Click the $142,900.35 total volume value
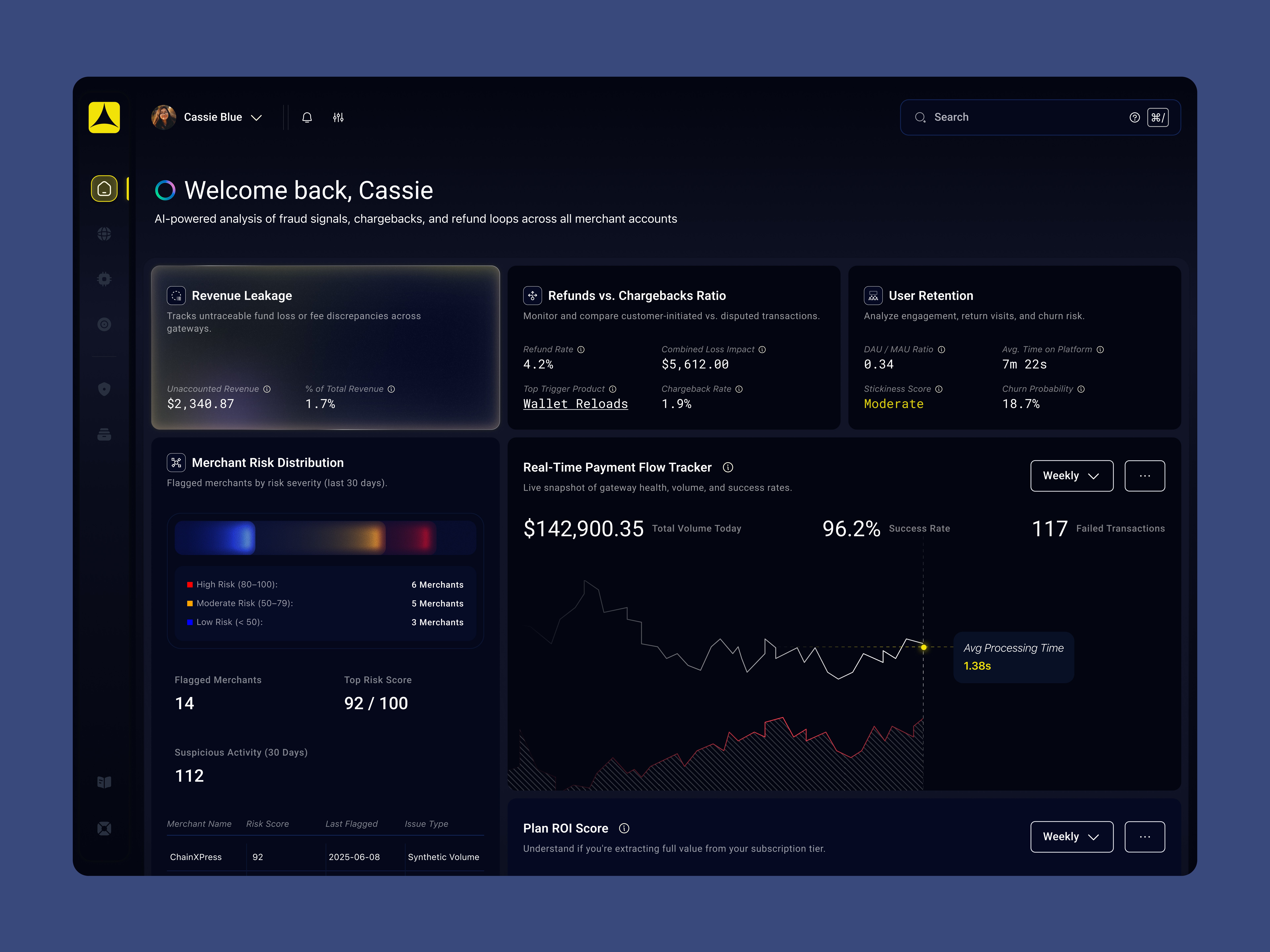Screen dimensions: 1270x952 point(583,529)
